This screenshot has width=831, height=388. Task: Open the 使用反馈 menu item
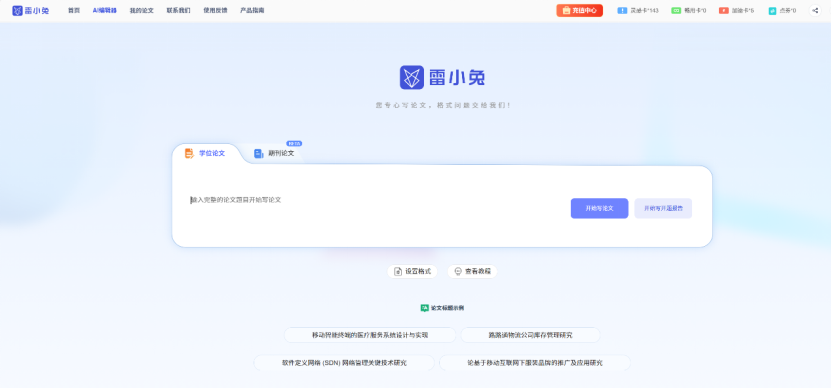[x=215, y=11]
